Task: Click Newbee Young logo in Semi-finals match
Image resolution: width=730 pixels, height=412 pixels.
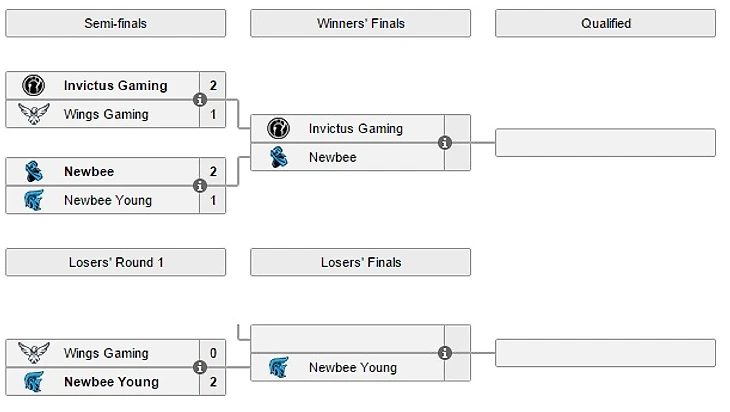Action: pyautogui.click(x=33, y=200)
